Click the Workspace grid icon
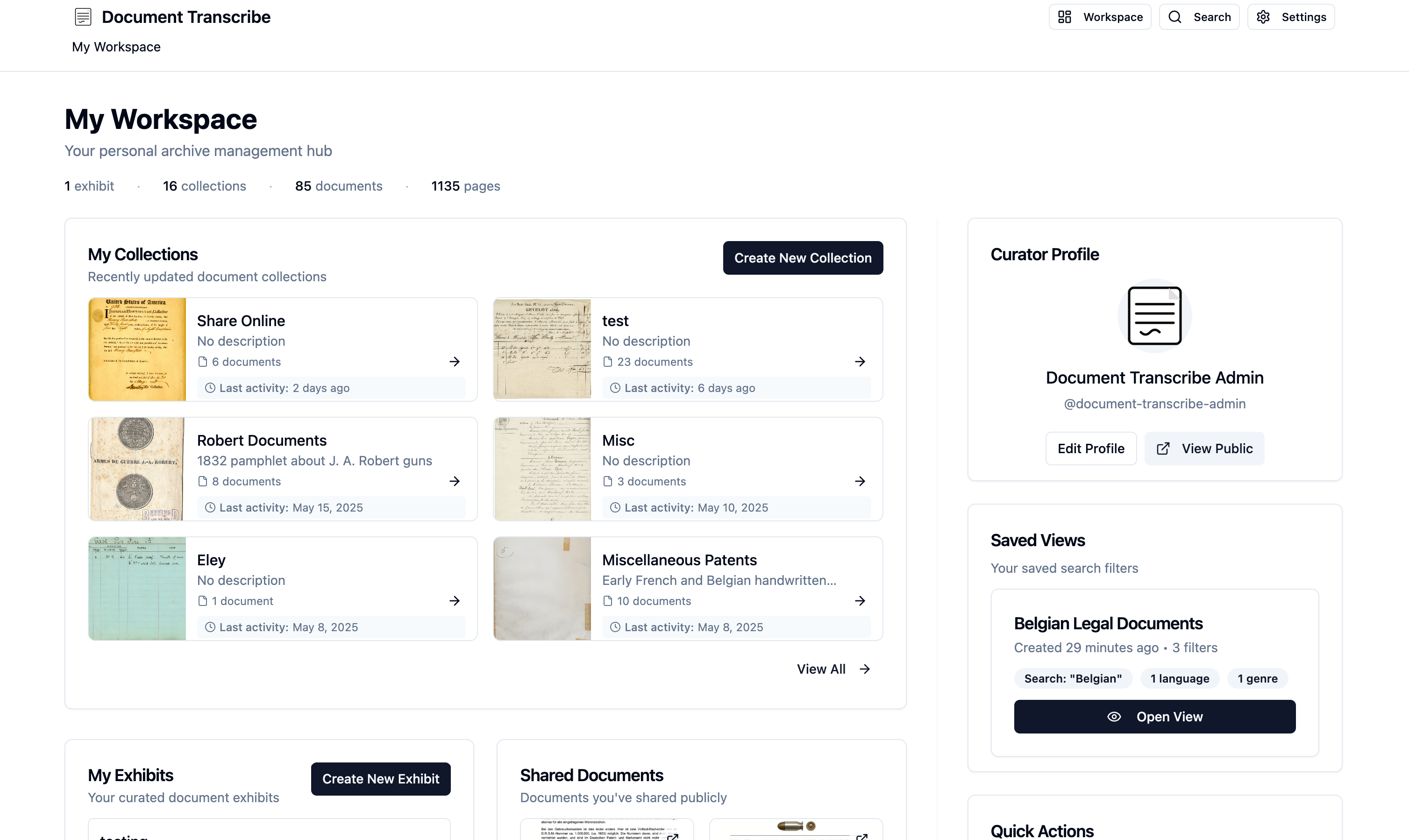This screenshot has height=840, width=1409. 1064,17
